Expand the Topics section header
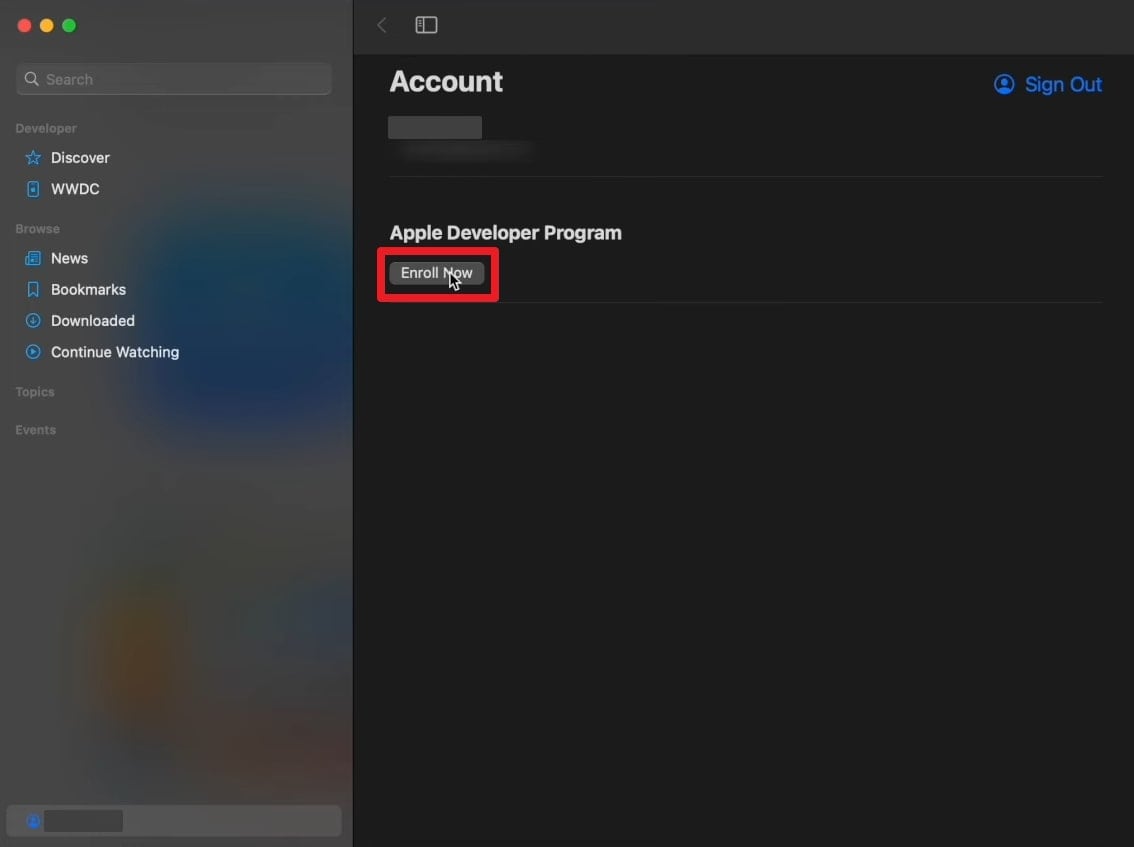The height and width of the screenshot is (847, 1134). tap(35, 391)
